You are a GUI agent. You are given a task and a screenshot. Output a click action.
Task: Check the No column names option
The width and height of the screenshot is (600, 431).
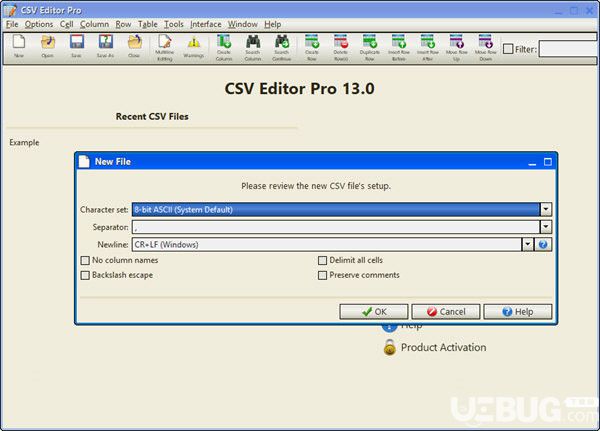pyautogui.click(x=85, y=261)
